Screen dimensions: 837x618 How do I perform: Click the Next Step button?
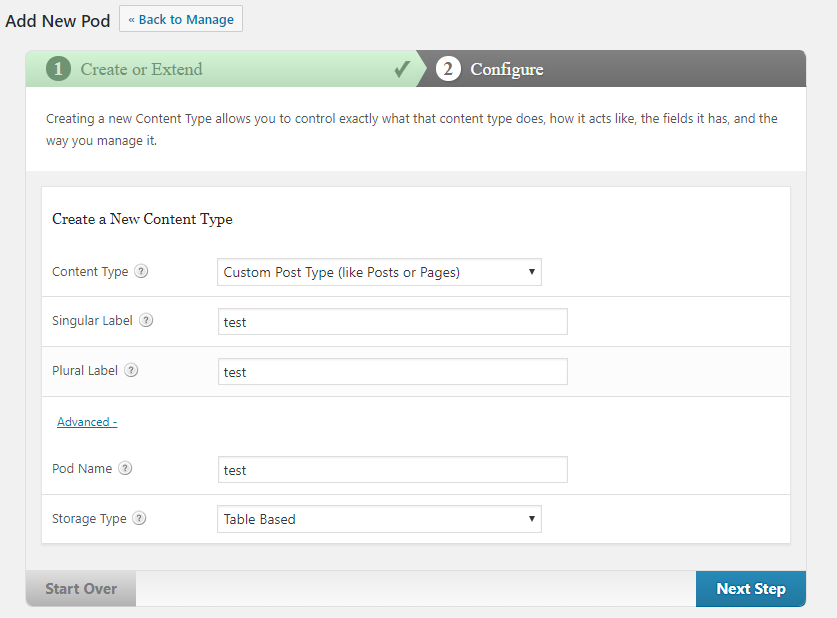[x=751, y=589]
